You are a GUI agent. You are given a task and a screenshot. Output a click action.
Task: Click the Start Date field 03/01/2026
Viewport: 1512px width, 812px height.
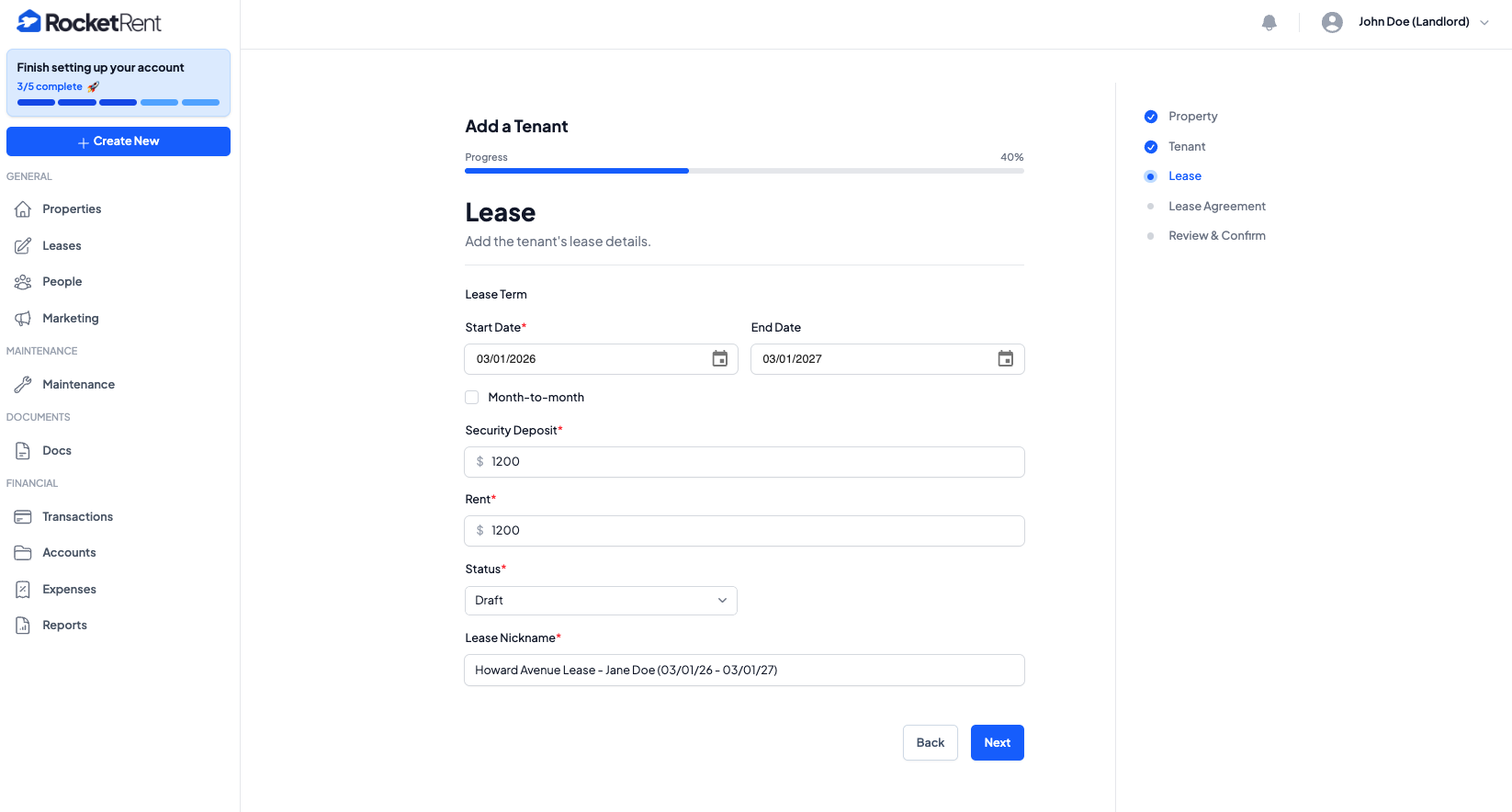pos(601,359)
